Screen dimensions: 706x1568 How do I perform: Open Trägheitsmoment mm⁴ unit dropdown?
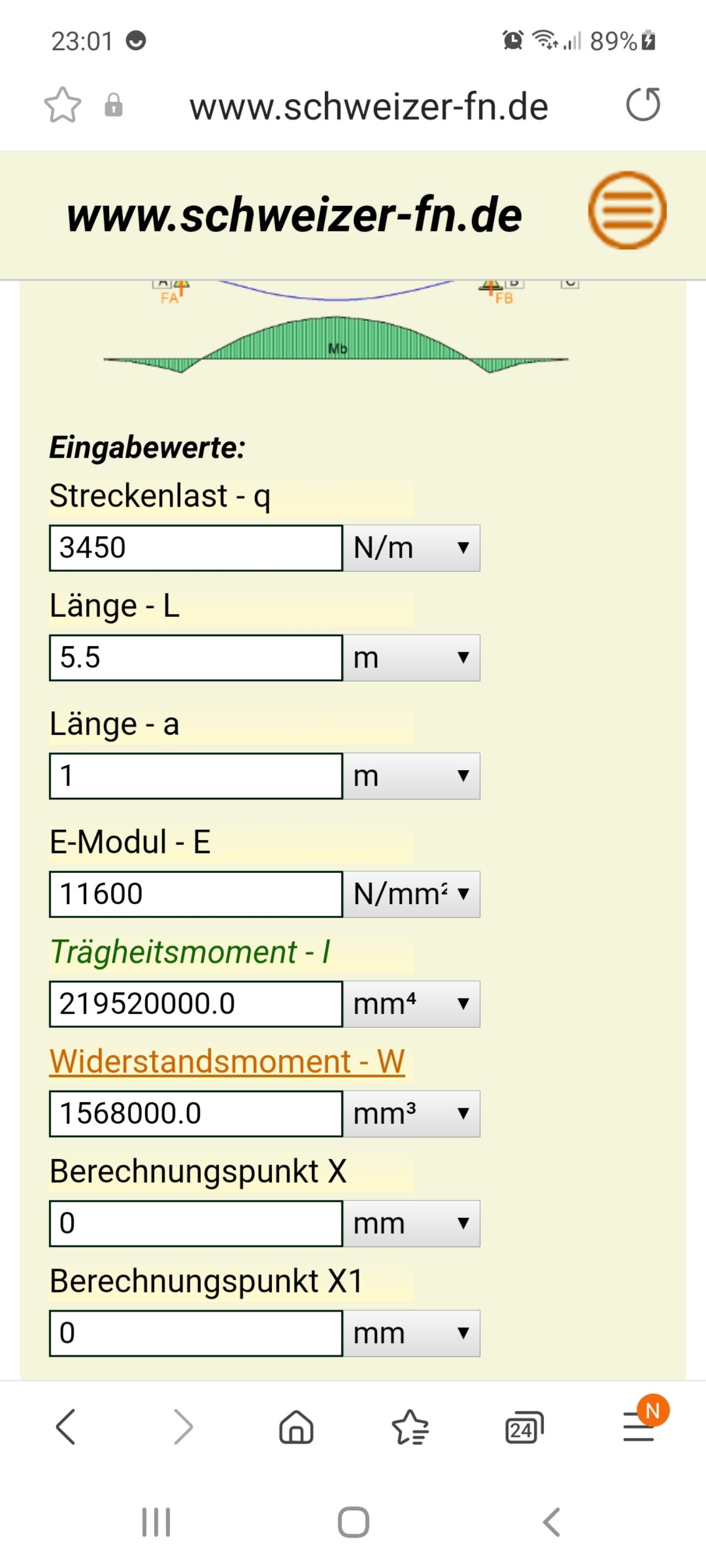point(411,1004)
